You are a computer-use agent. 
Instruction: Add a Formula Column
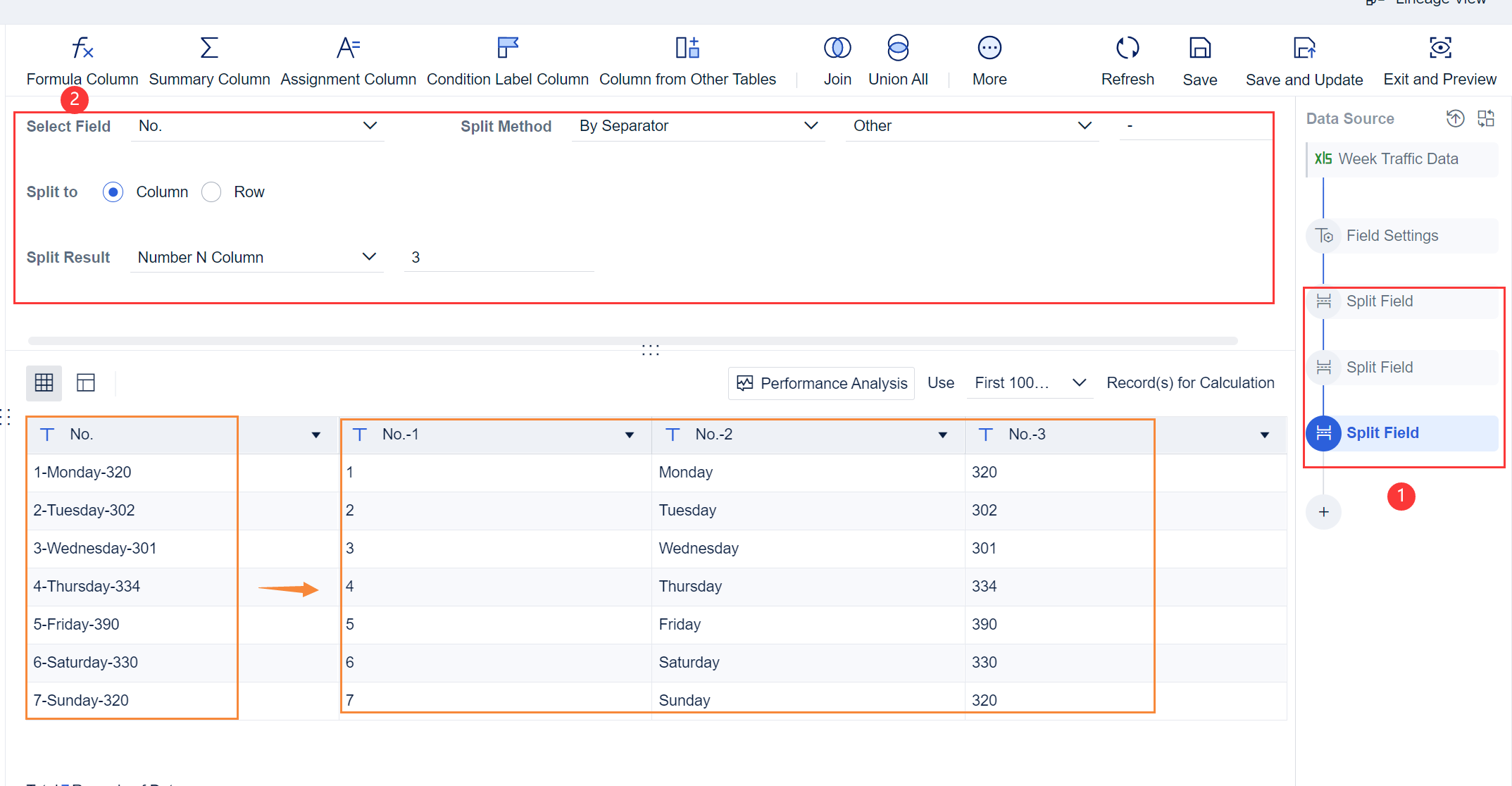pyautogui.click(x=82, y=61)
